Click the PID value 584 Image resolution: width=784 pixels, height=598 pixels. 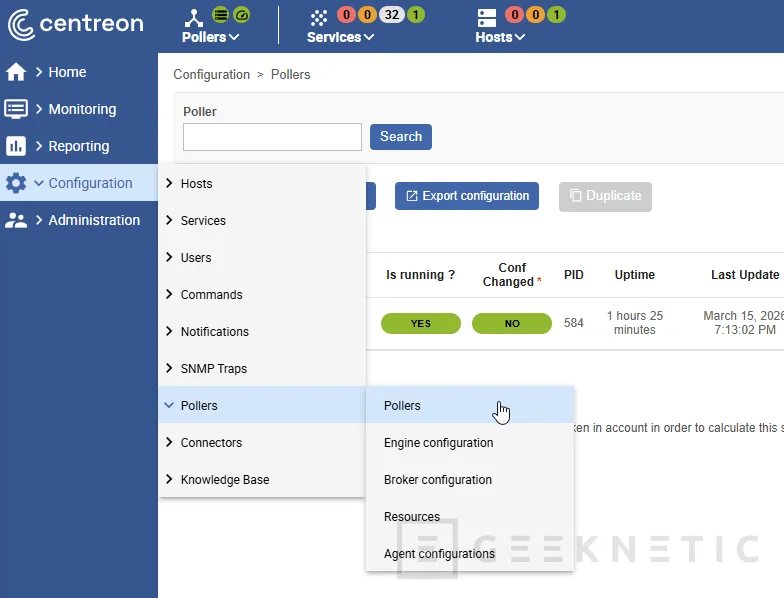pyautogui.click(x=574, y=323)
